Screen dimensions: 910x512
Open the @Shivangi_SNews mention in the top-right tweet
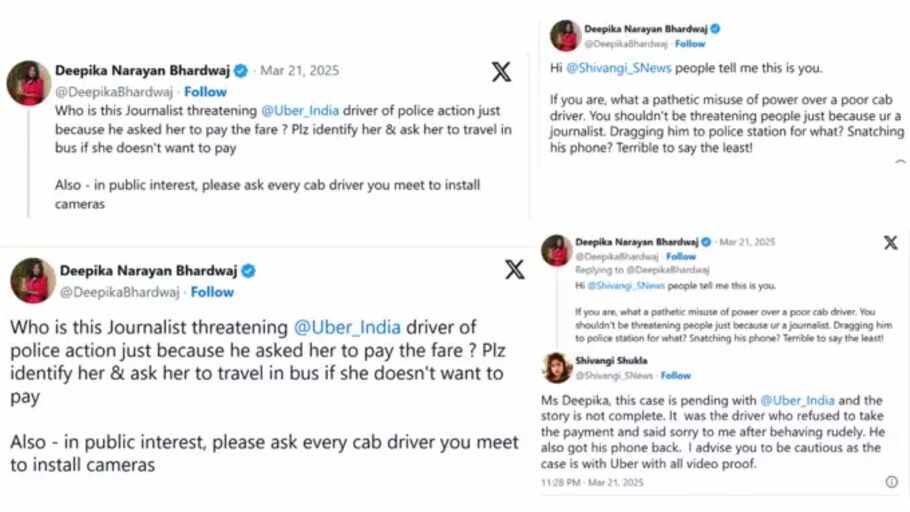point(618,68)
